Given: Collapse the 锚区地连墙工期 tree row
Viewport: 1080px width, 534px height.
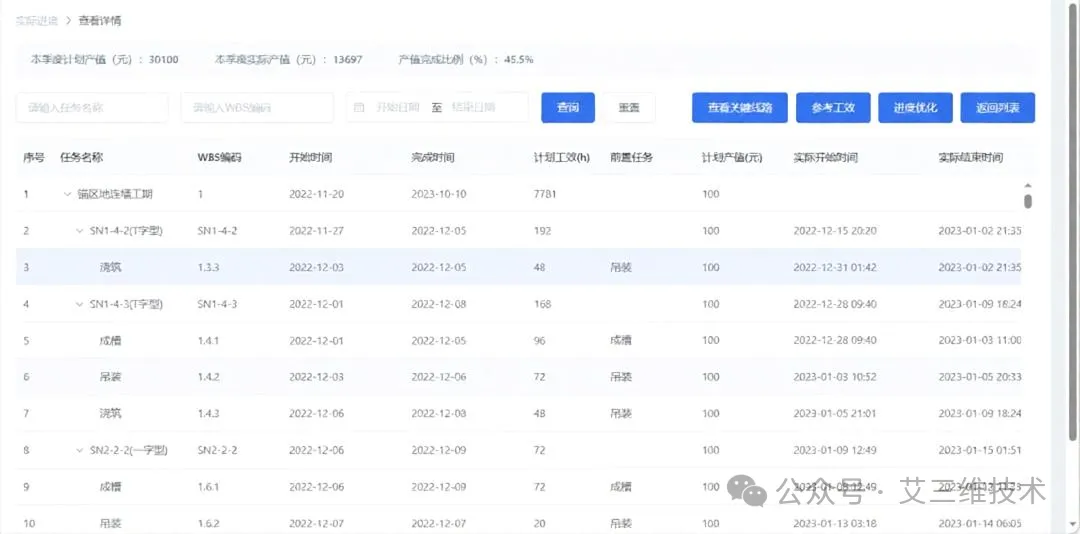Looking at the screenshot, I should [x=68, y=194].
